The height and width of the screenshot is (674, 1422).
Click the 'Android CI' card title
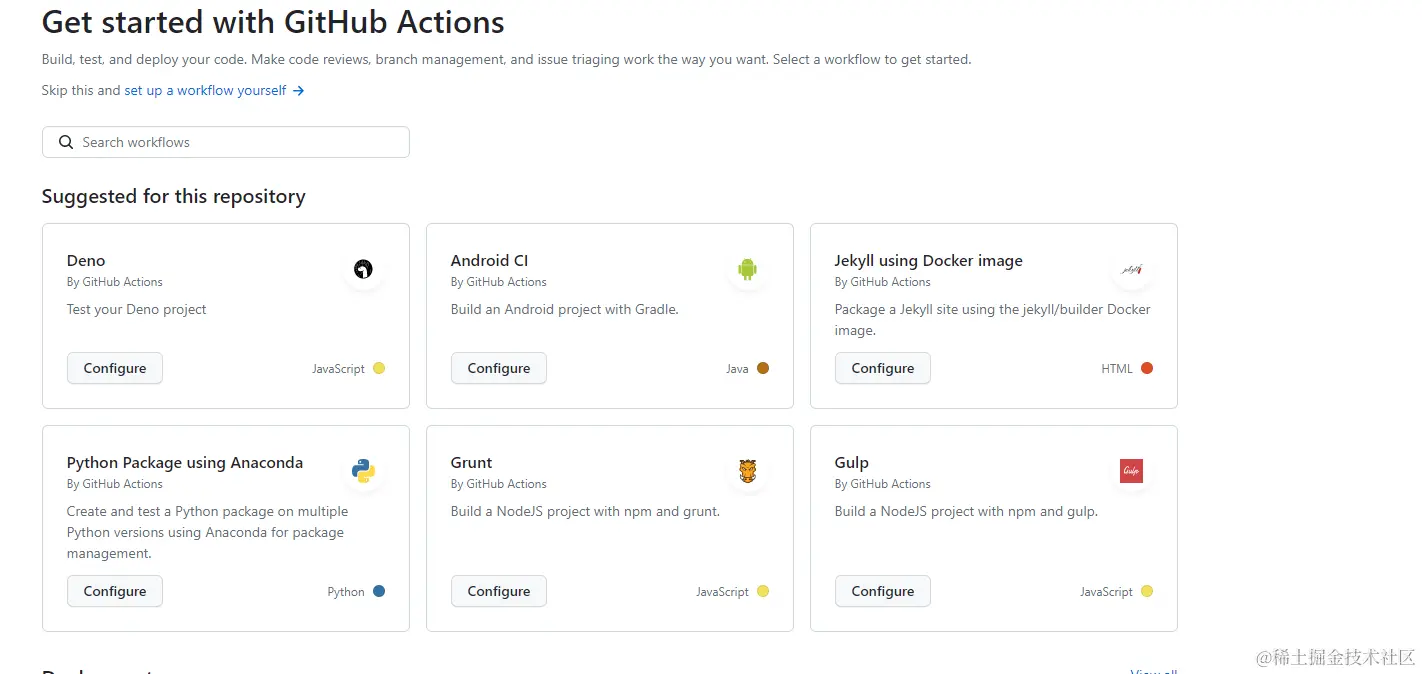pos(489,260)
